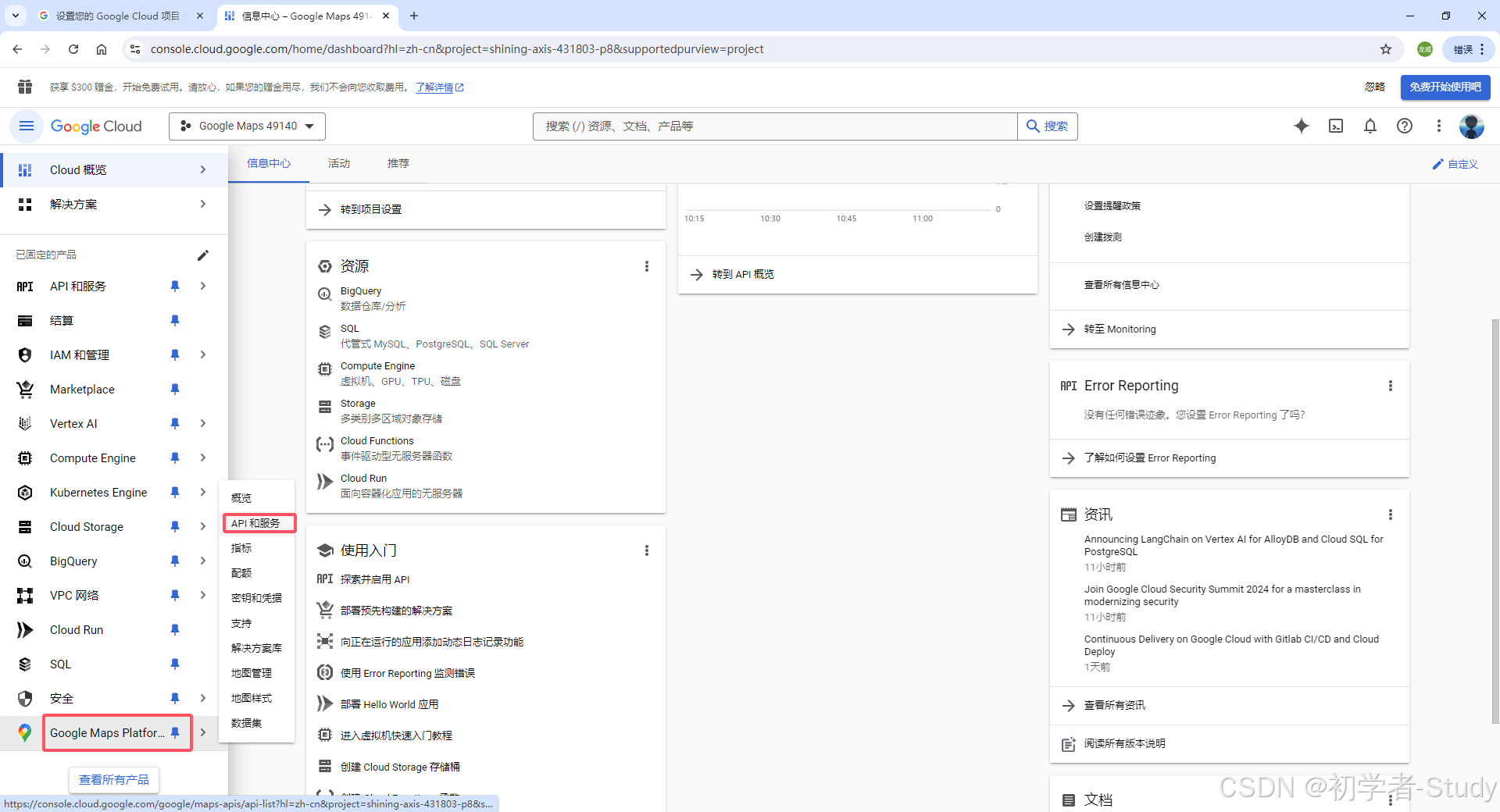Unpin Marketplace from pinned products
1500x812 pixels.
(175, 390)
